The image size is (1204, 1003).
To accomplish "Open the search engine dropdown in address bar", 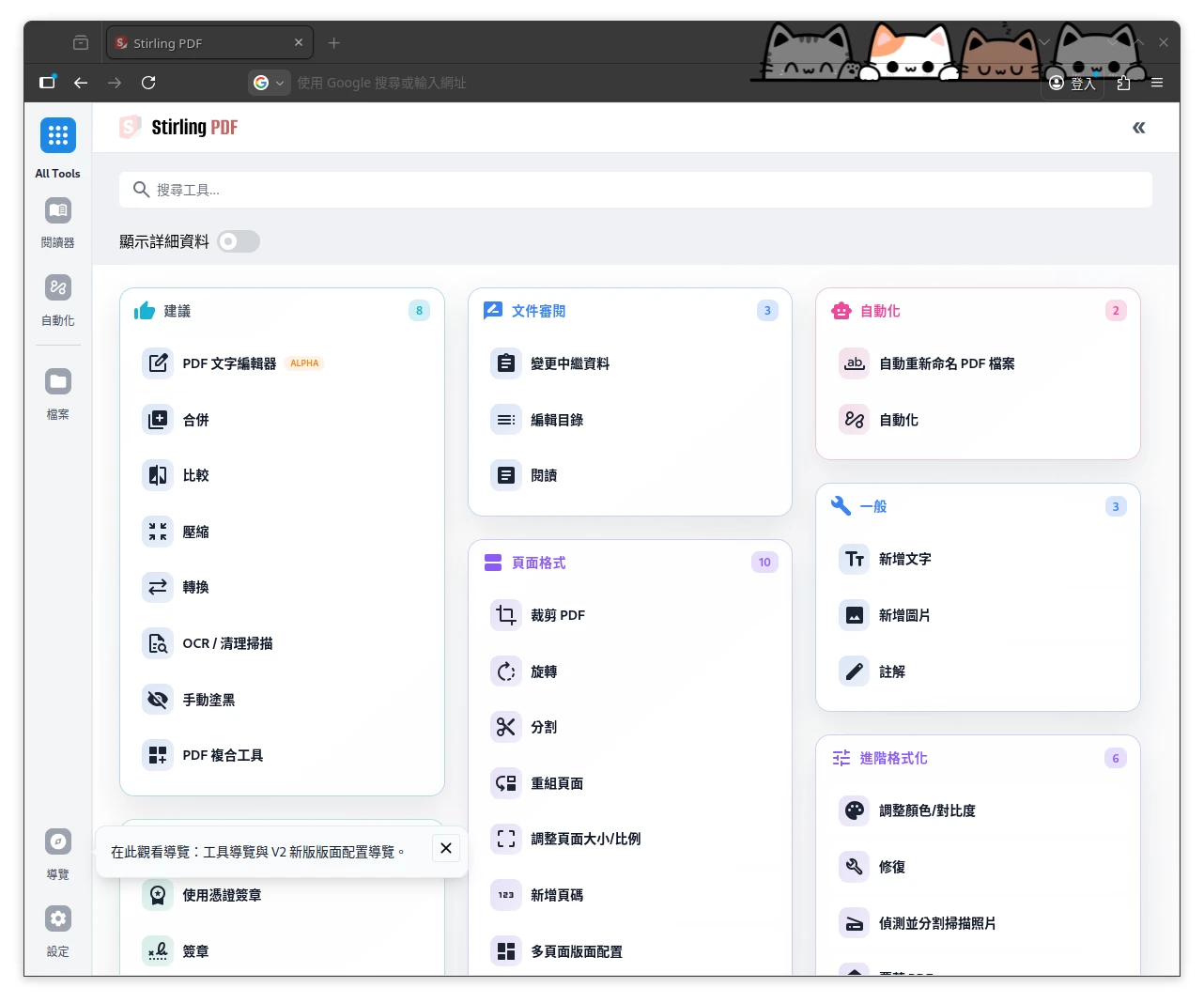I will click(269, 83).
